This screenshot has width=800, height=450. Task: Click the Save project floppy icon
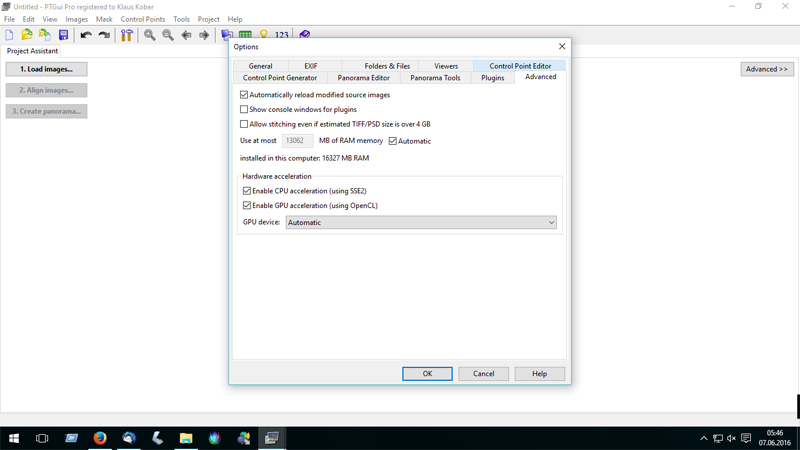click(x=63, y=35)
